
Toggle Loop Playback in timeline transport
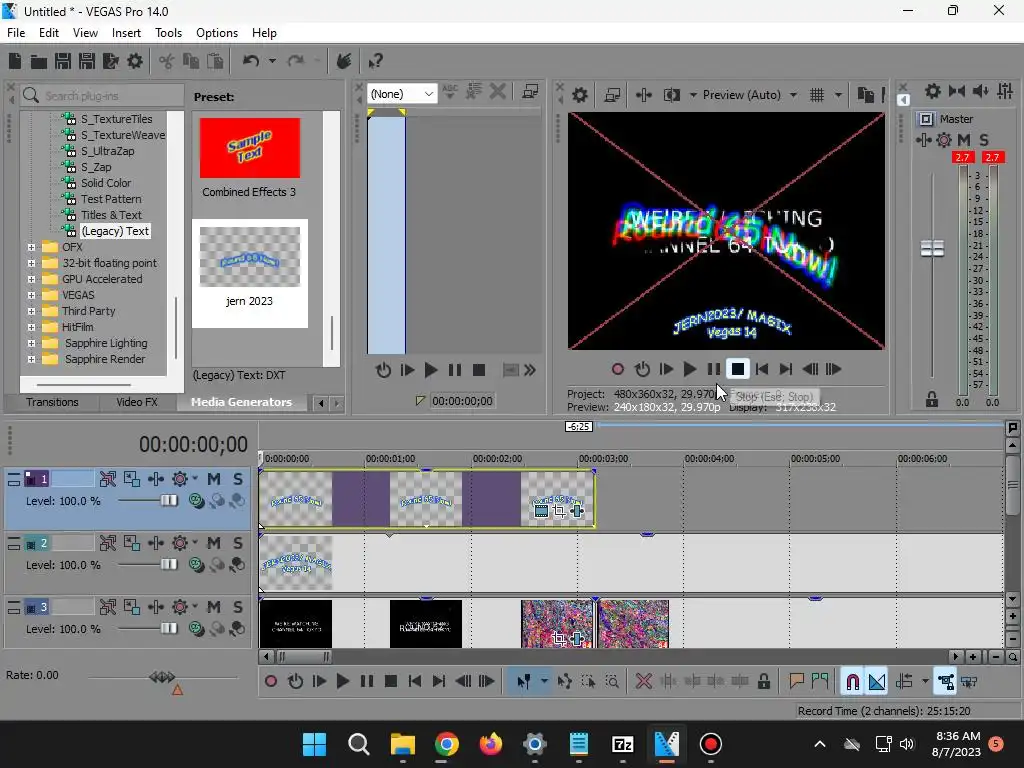[x=295, y=682]
